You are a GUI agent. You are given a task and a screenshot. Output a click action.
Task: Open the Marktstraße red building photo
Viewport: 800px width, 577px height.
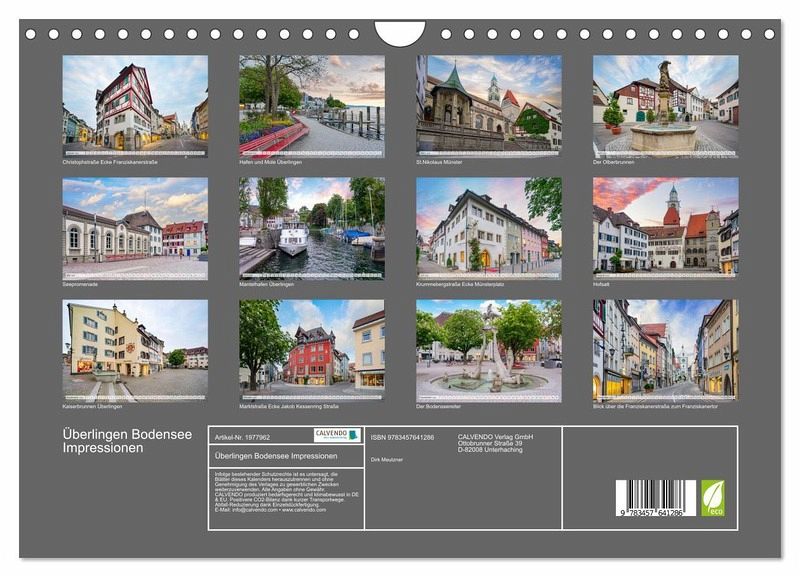(x=312, y=351)
